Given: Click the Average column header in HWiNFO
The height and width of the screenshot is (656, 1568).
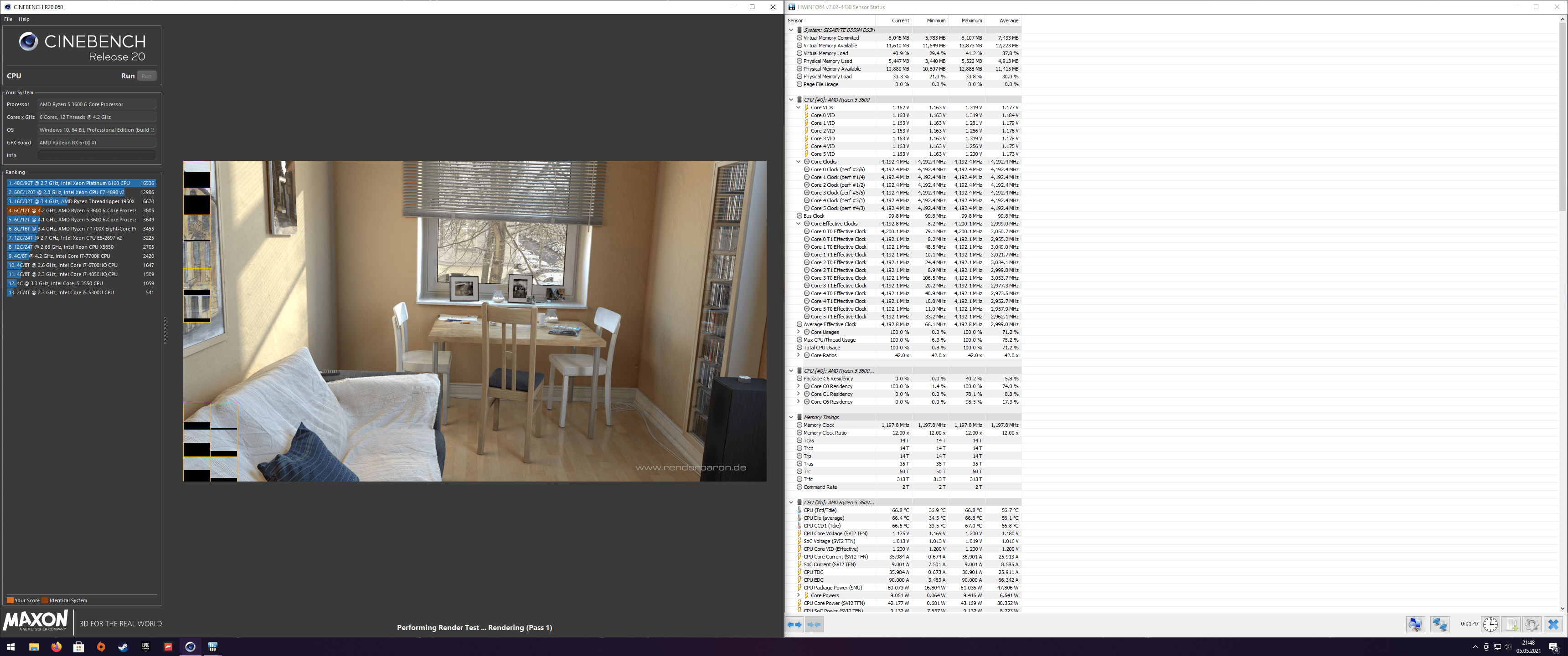Looking at the screenshot, I should (x=1003, y=20).
